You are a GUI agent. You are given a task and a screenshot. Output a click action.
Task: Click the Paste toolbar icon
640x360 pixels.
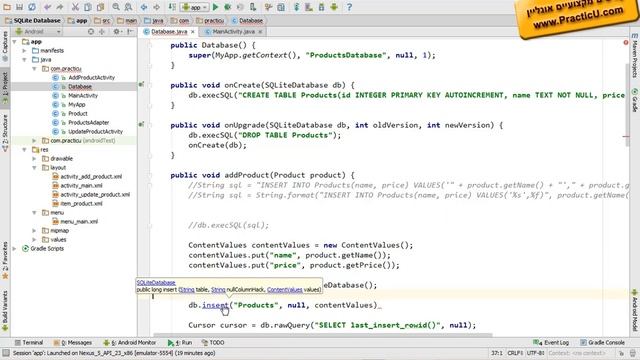[100, 7]
